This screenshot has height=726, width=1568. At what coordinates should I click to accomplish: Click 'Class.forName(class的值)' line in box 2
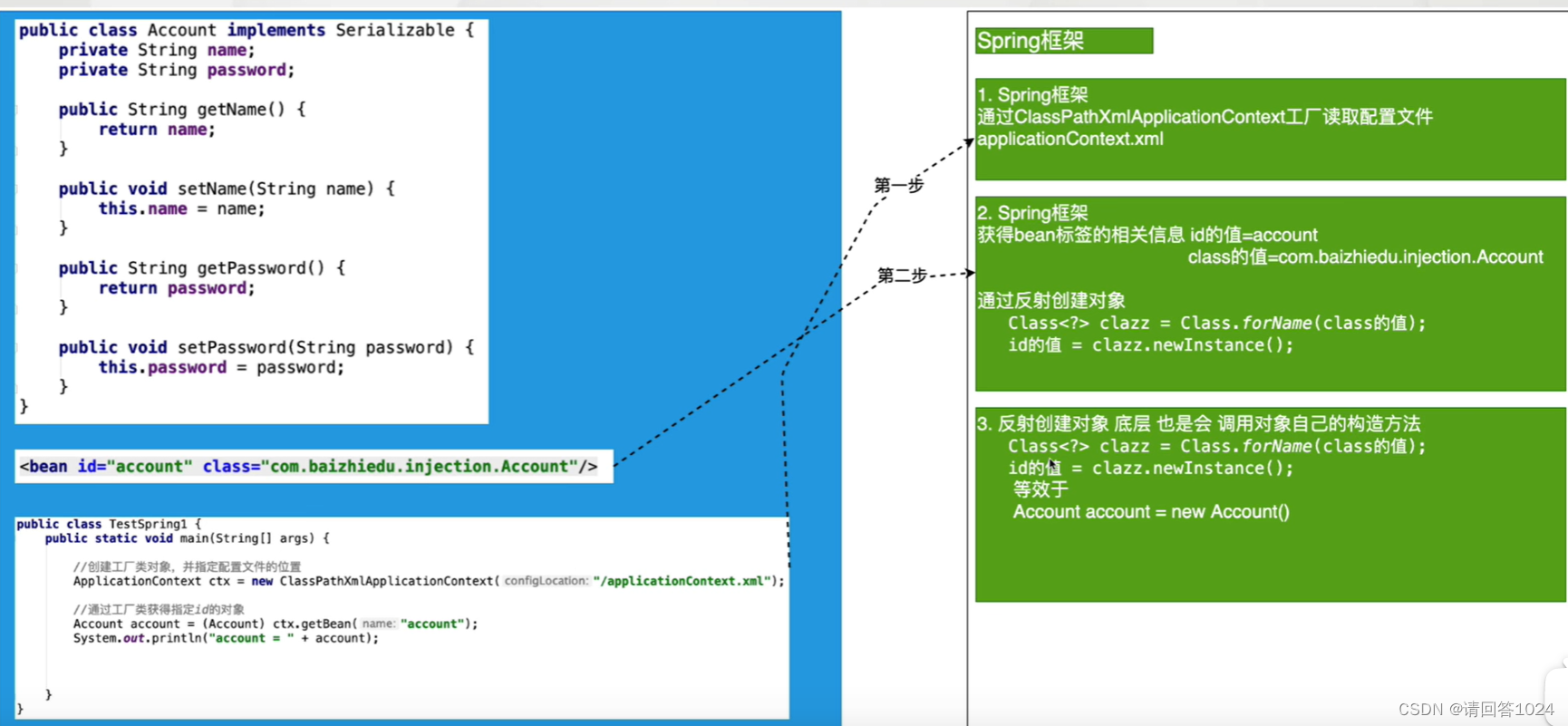point(1216,324)
